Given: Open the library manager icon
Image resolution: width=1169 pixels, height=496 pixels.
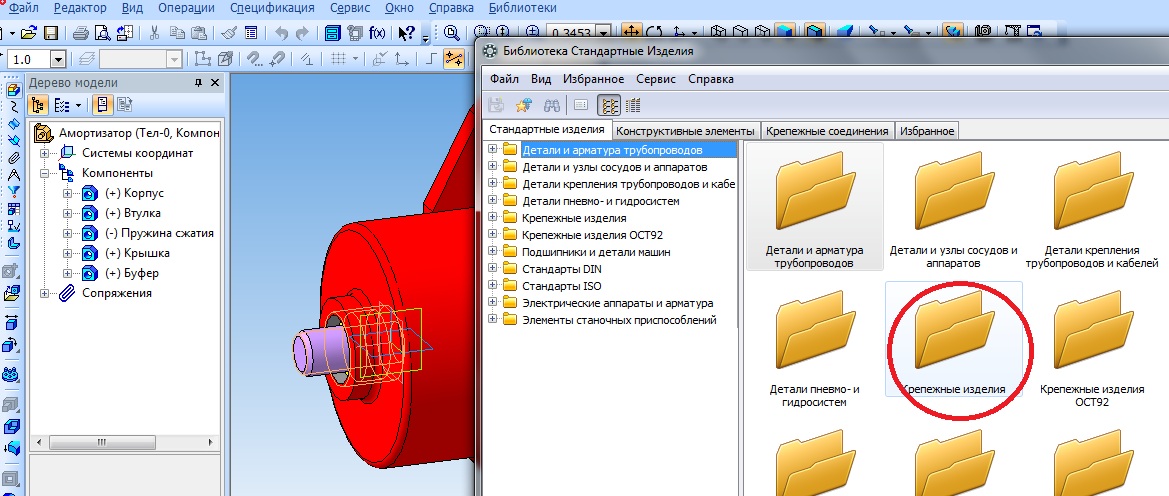Looking at the screenshot, I should tap(333, 33).
